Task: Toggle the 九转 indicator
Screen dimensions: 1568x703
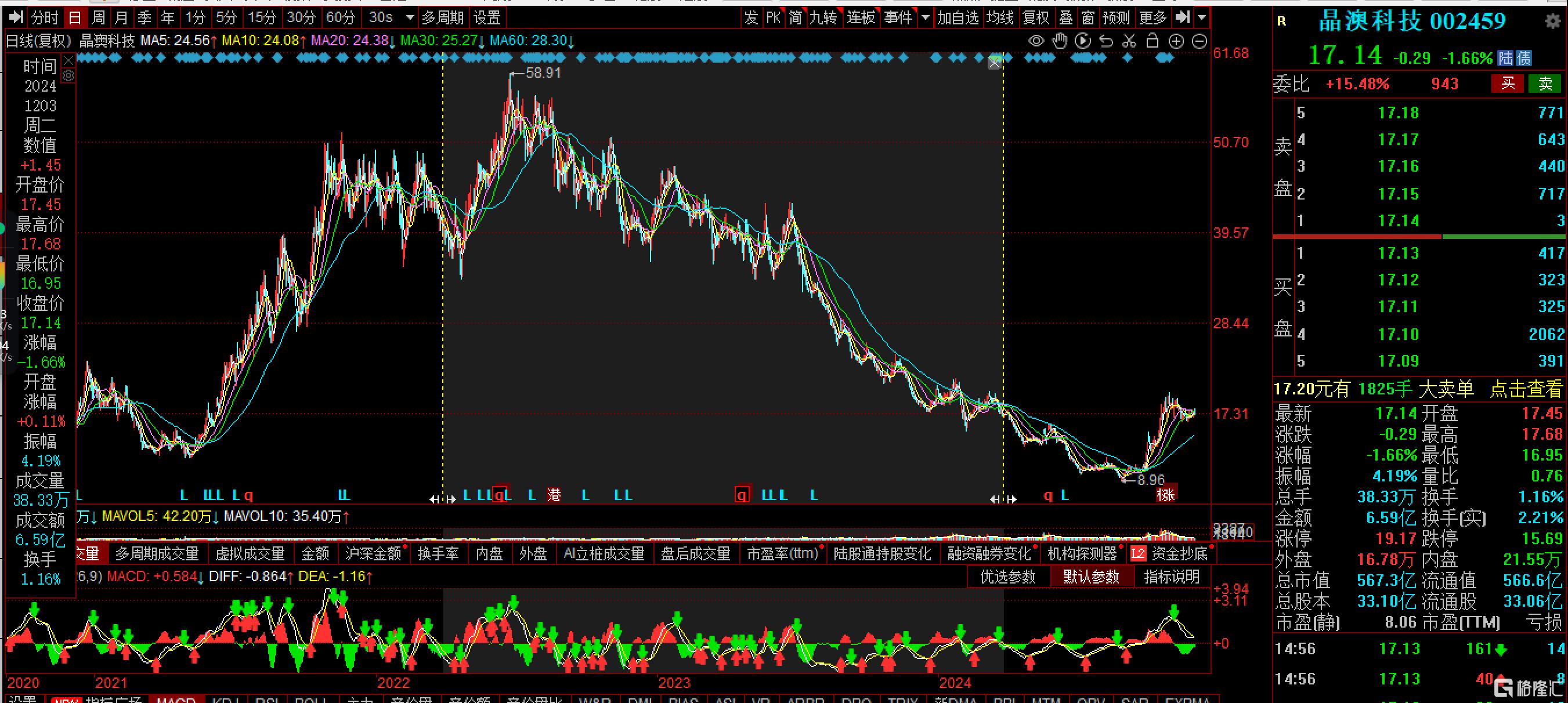Action: tap(823, 17)
